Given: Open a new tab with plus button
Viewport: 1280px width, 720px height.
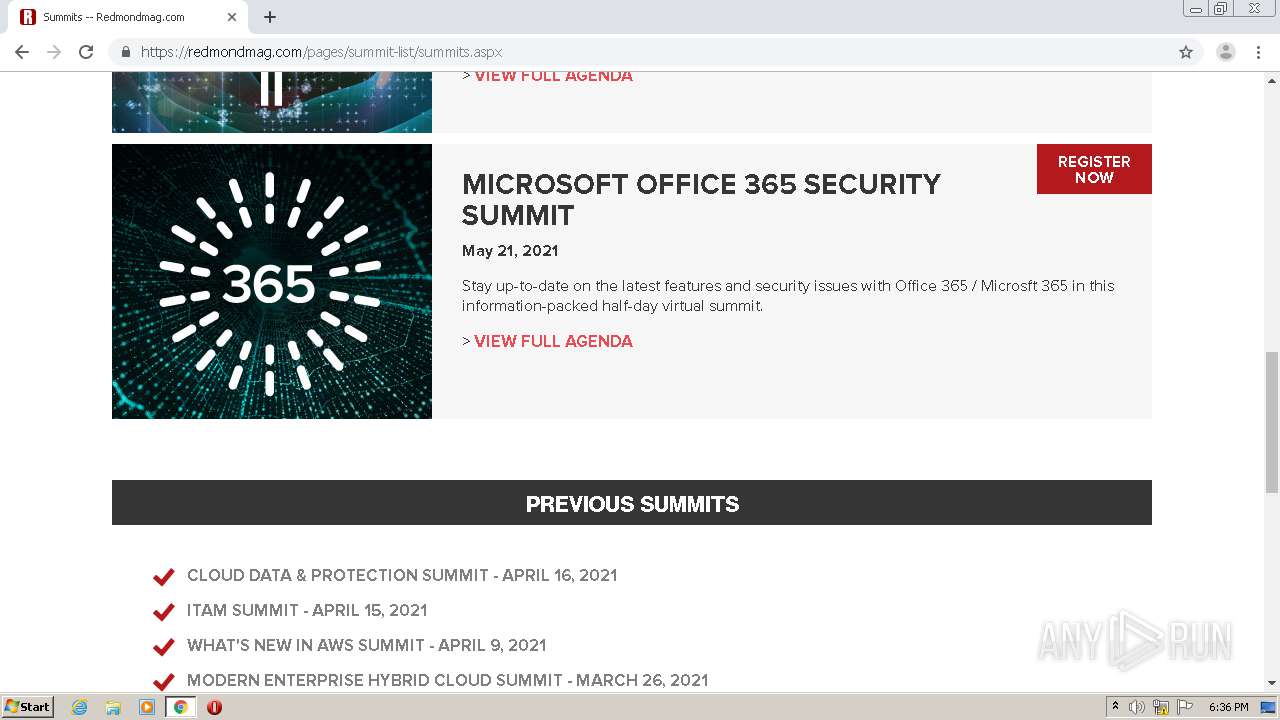Looking at the screenshot, I should (x=270, y=17).
